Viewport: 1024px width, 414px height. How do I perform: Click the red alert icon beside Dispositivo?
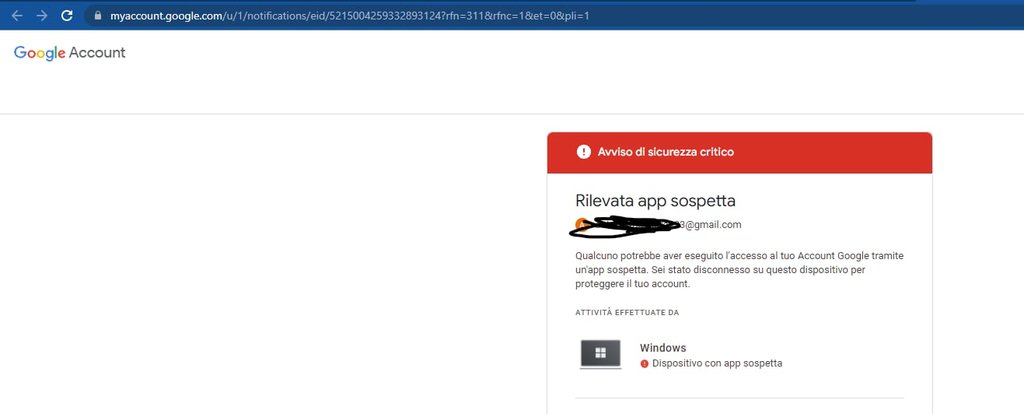pyautogui.click(x=645, y=364)
